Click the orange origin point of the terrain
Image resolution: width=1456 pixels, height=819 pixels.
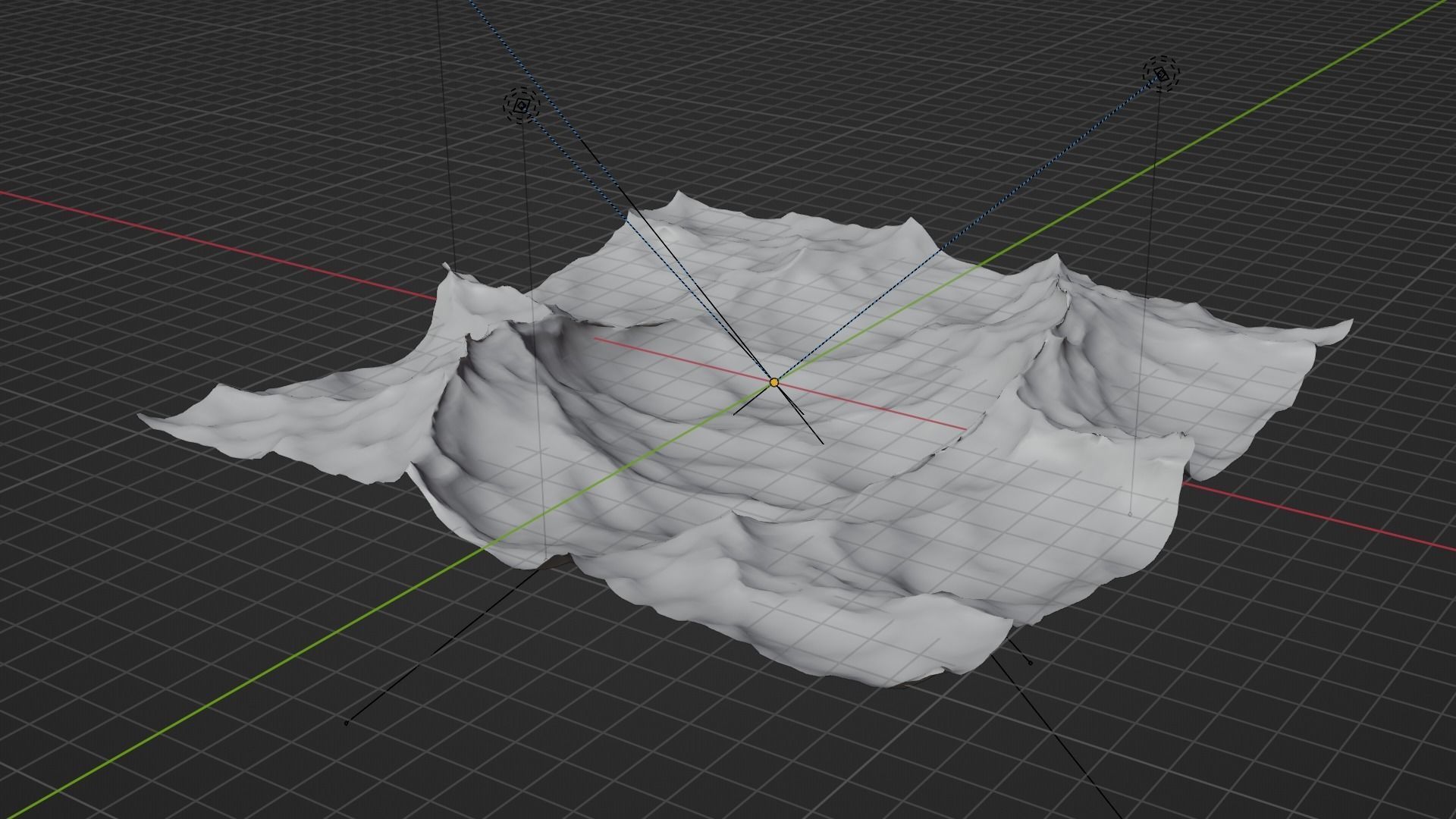773,382
